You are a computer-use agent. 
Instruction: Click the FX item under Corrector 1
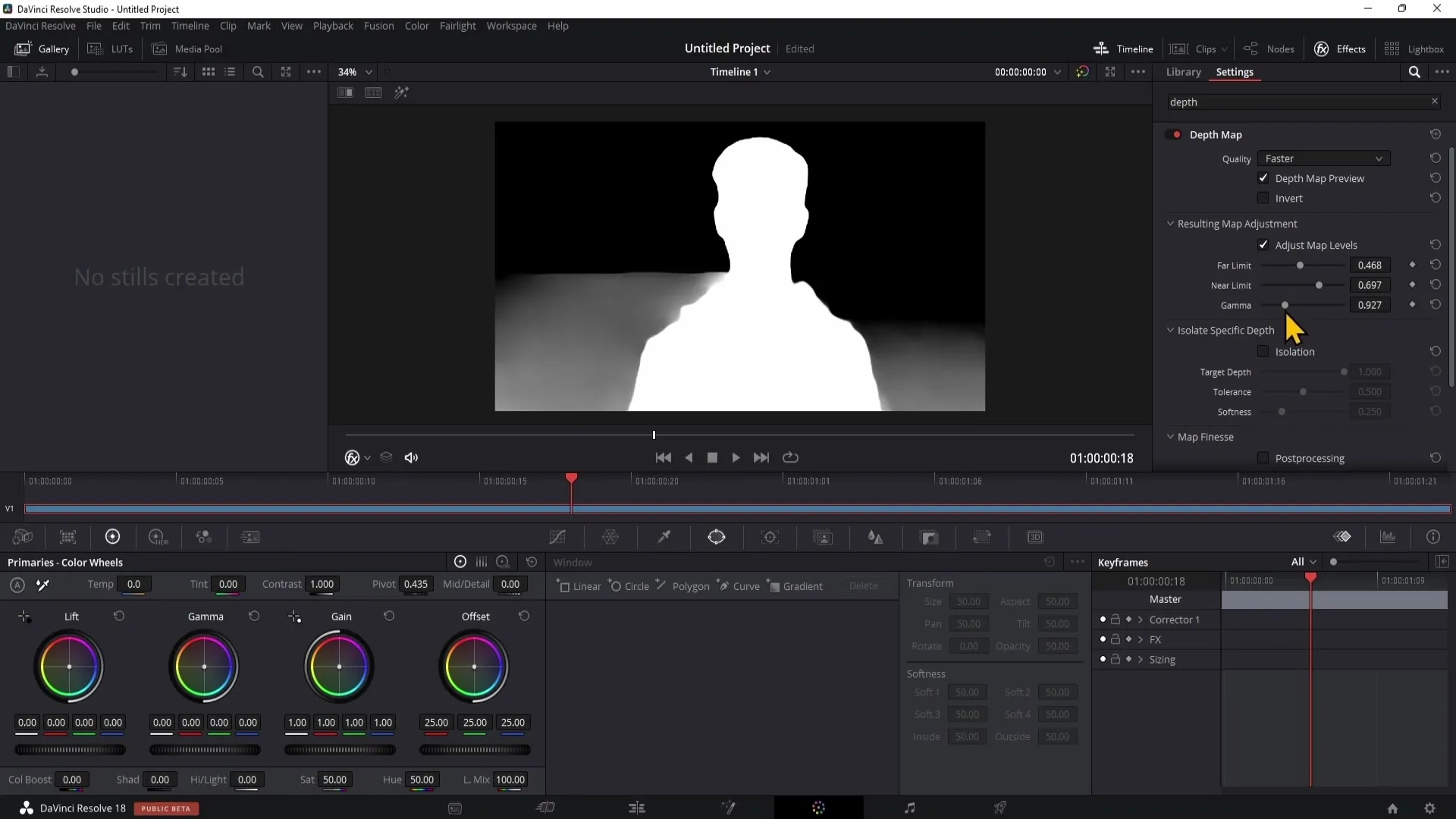point(1156,639)
